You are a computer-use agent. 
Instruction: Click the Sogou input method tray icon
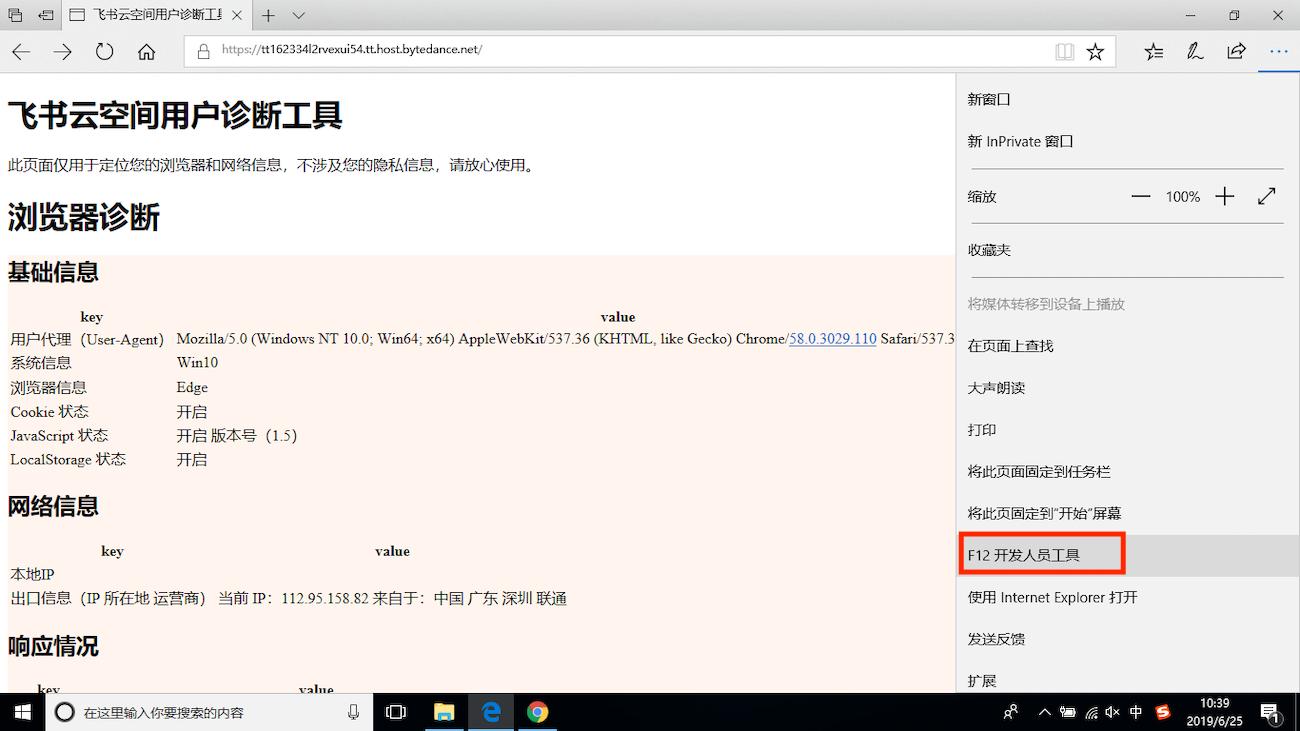1163,712
